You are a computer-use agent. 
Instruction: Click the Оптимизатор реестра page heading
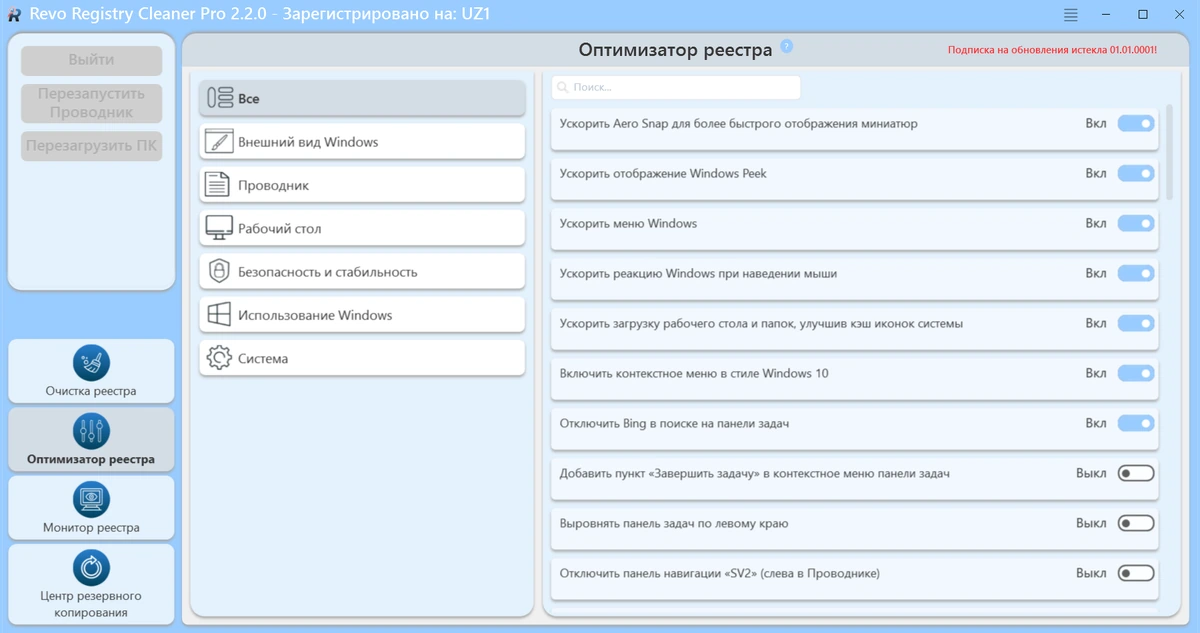coord(675,50)
